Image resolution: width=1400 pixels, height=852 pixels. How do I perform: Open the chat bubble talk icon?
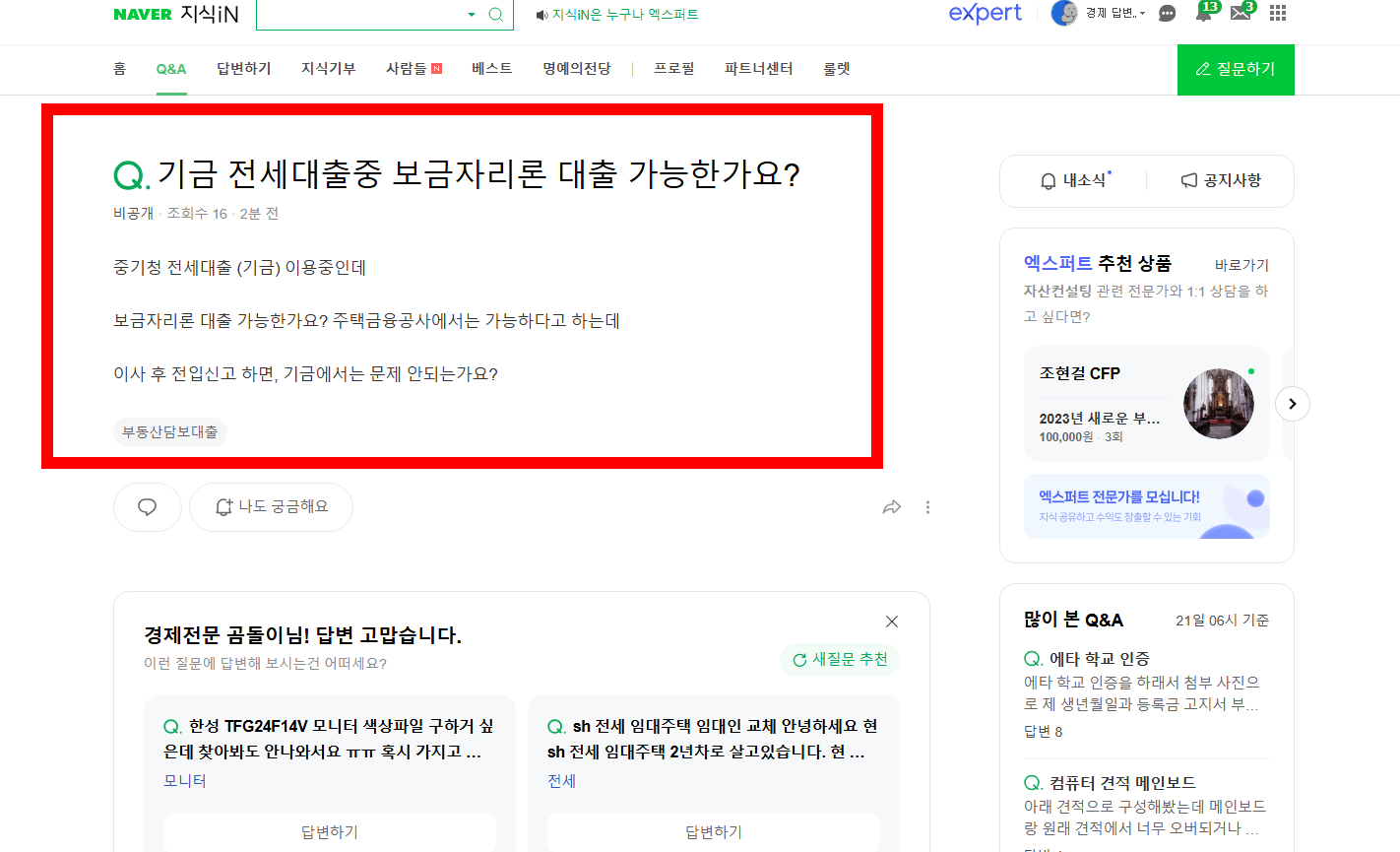pyautogui.click(x=1168, y=14)
